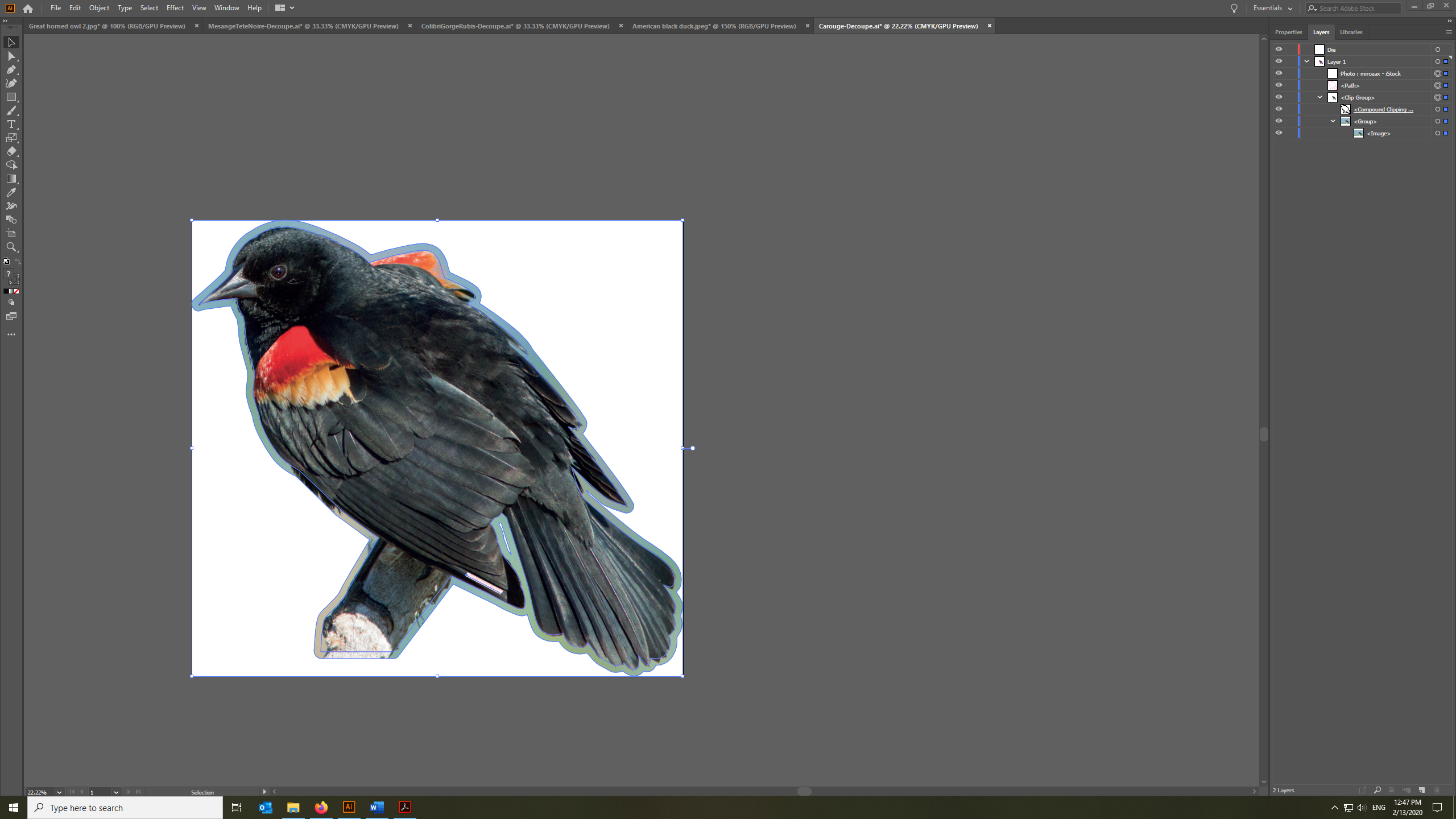Hide the Die layer

point(1279,49)
